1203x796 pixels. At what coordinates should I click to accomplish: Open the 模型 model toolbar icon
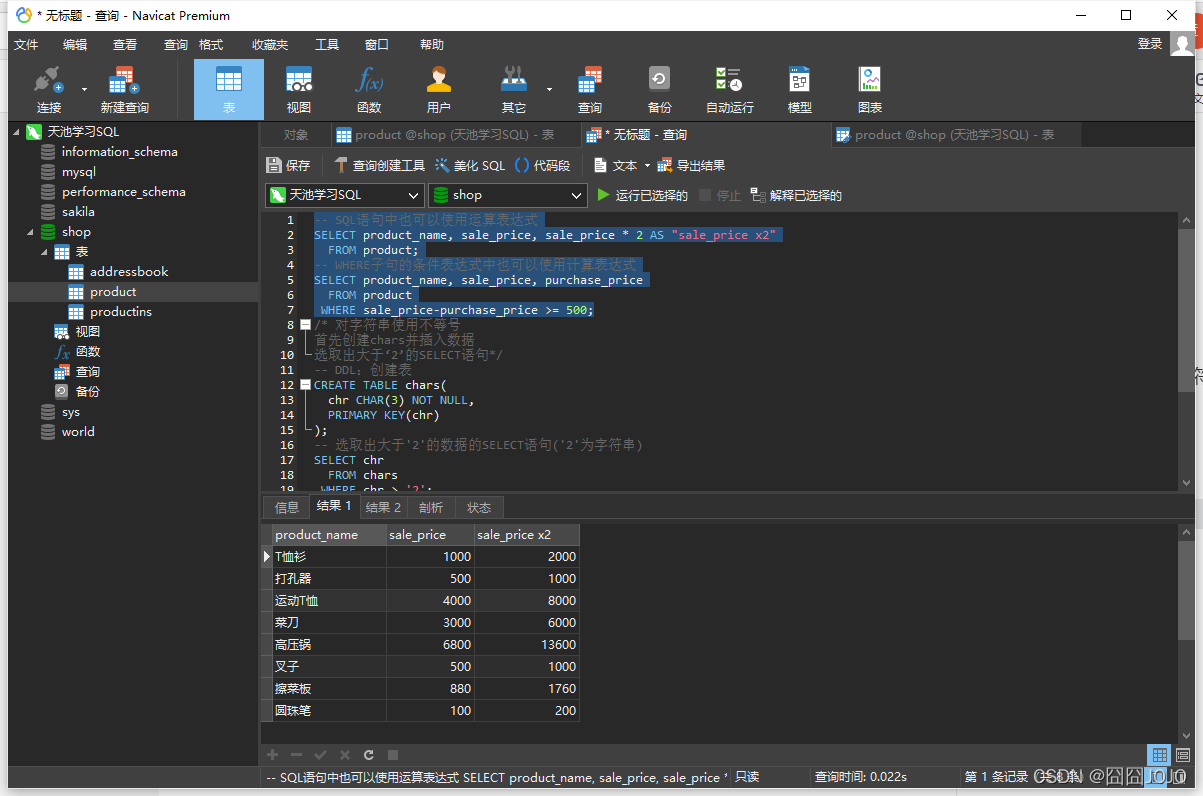[x=799, y=90]
